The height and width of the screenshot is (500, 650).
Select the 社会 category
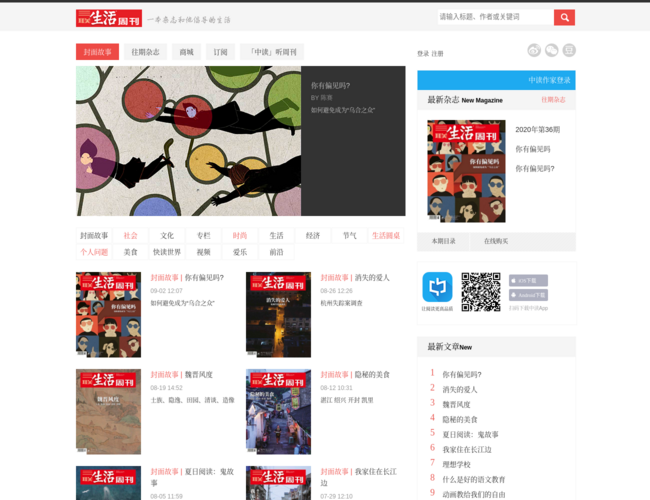[131, 235]
